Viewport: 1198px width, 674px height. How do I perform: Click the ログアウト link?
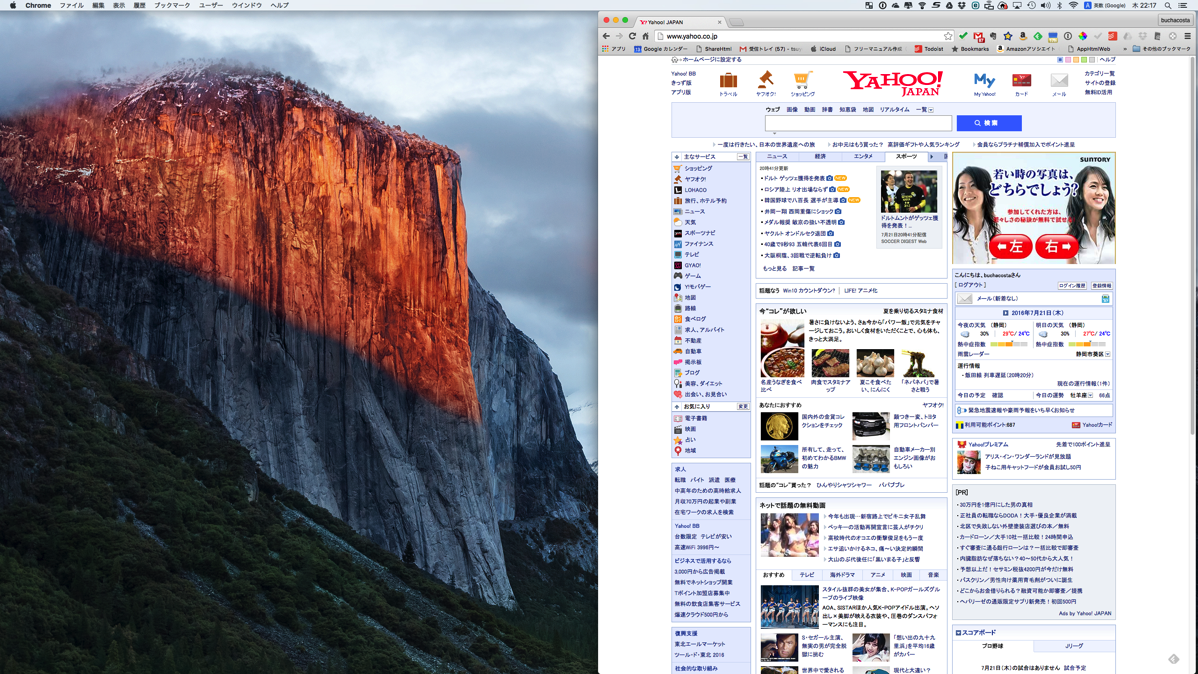pyautogui.click(x=971, y=285)
